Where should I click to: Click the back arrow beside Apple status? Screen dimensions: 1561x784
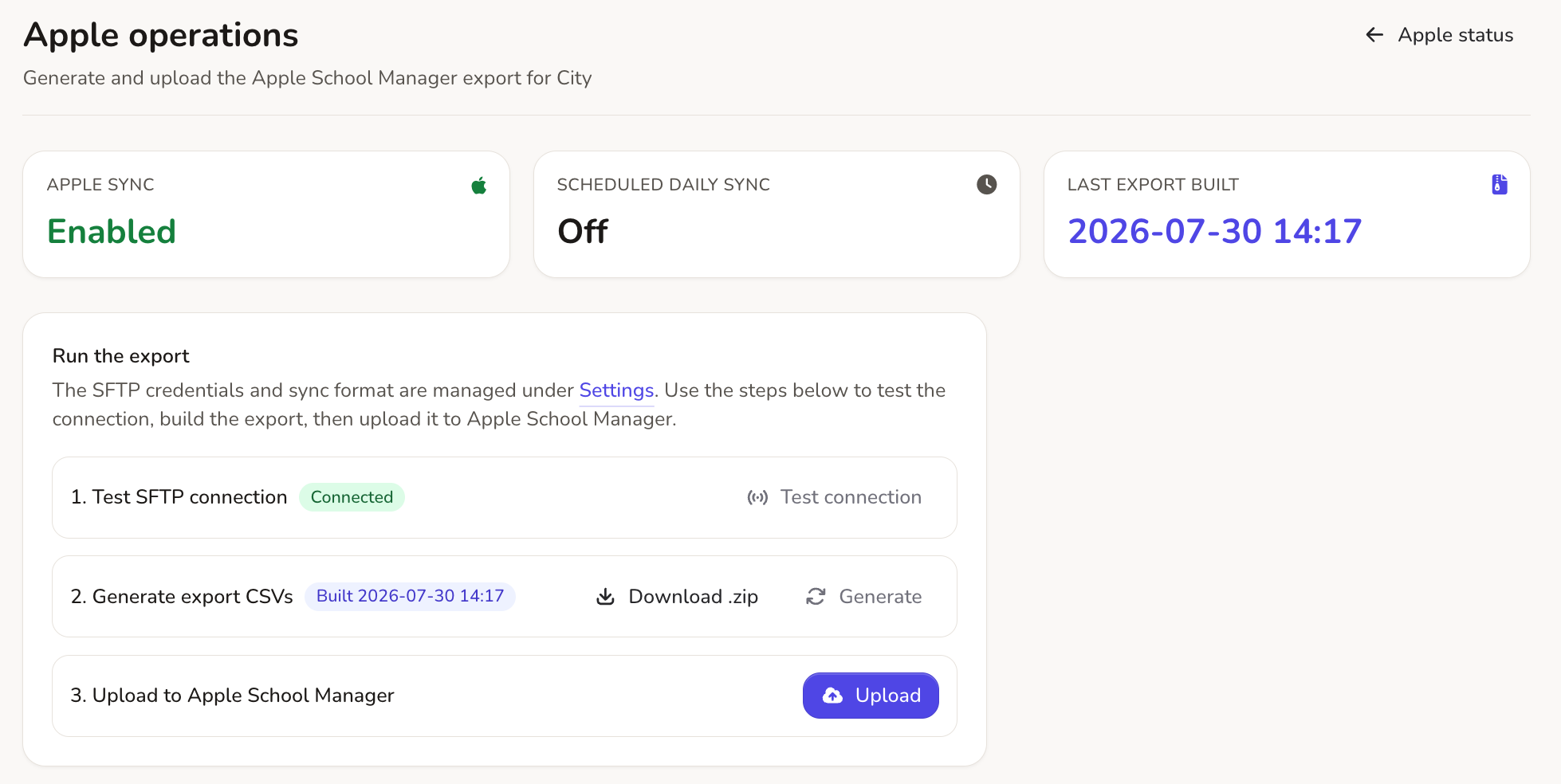1374,35
